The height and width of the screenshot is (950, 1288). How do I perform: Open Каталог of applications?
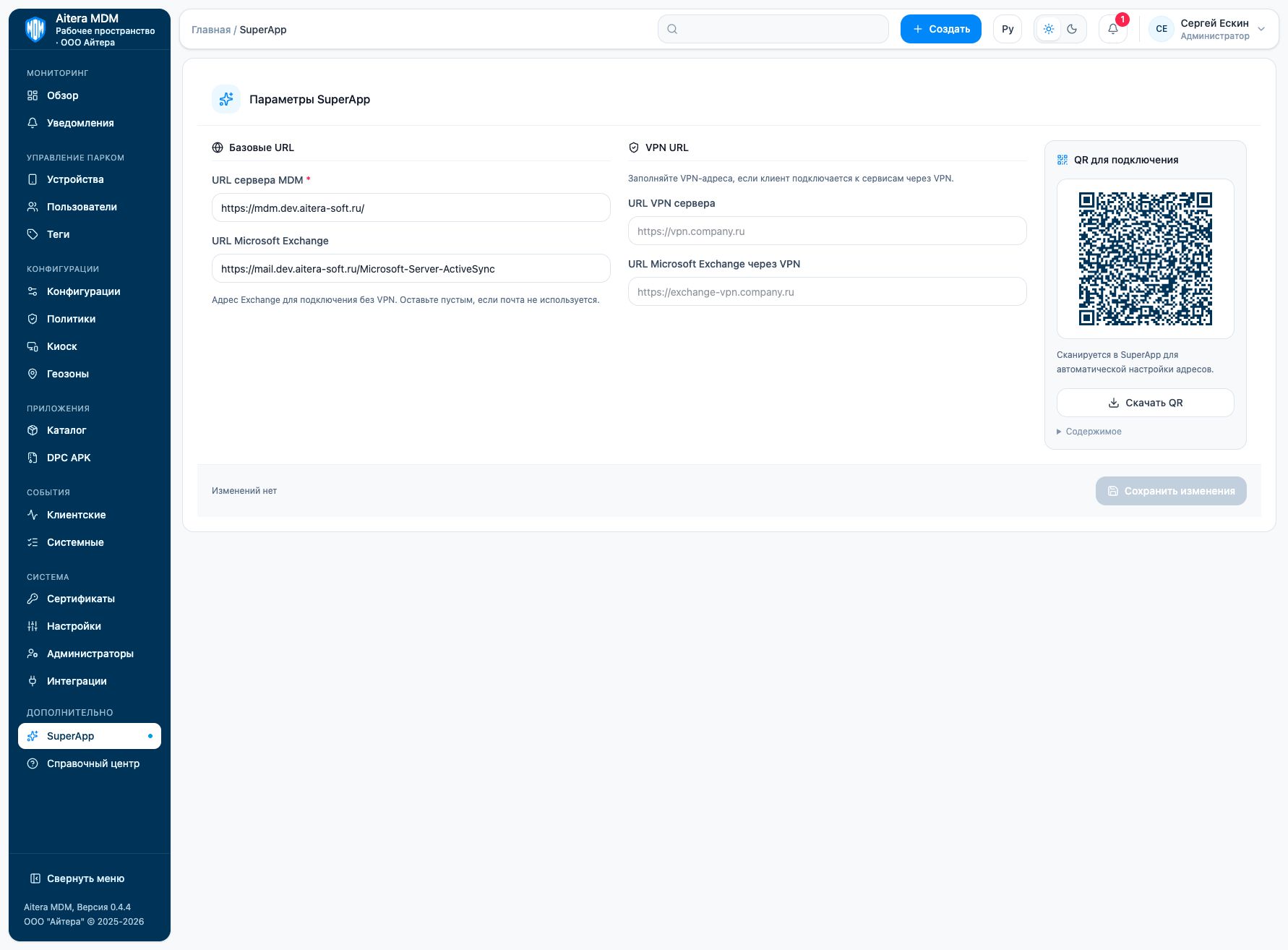pos(90,430)
